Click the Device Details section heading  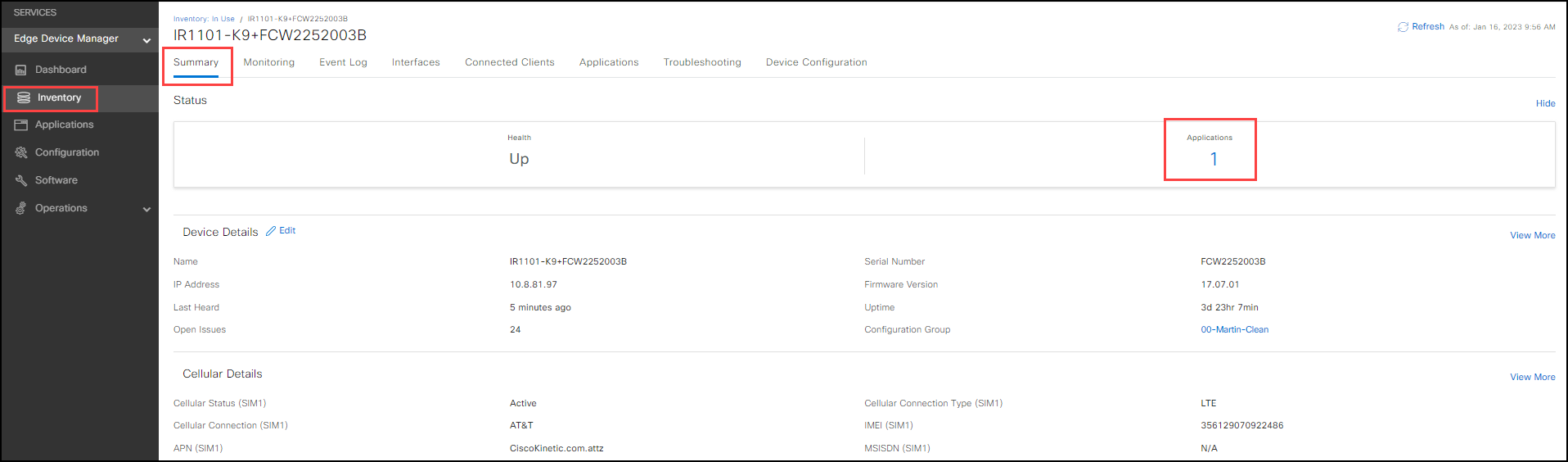click(x=220, y=233)
